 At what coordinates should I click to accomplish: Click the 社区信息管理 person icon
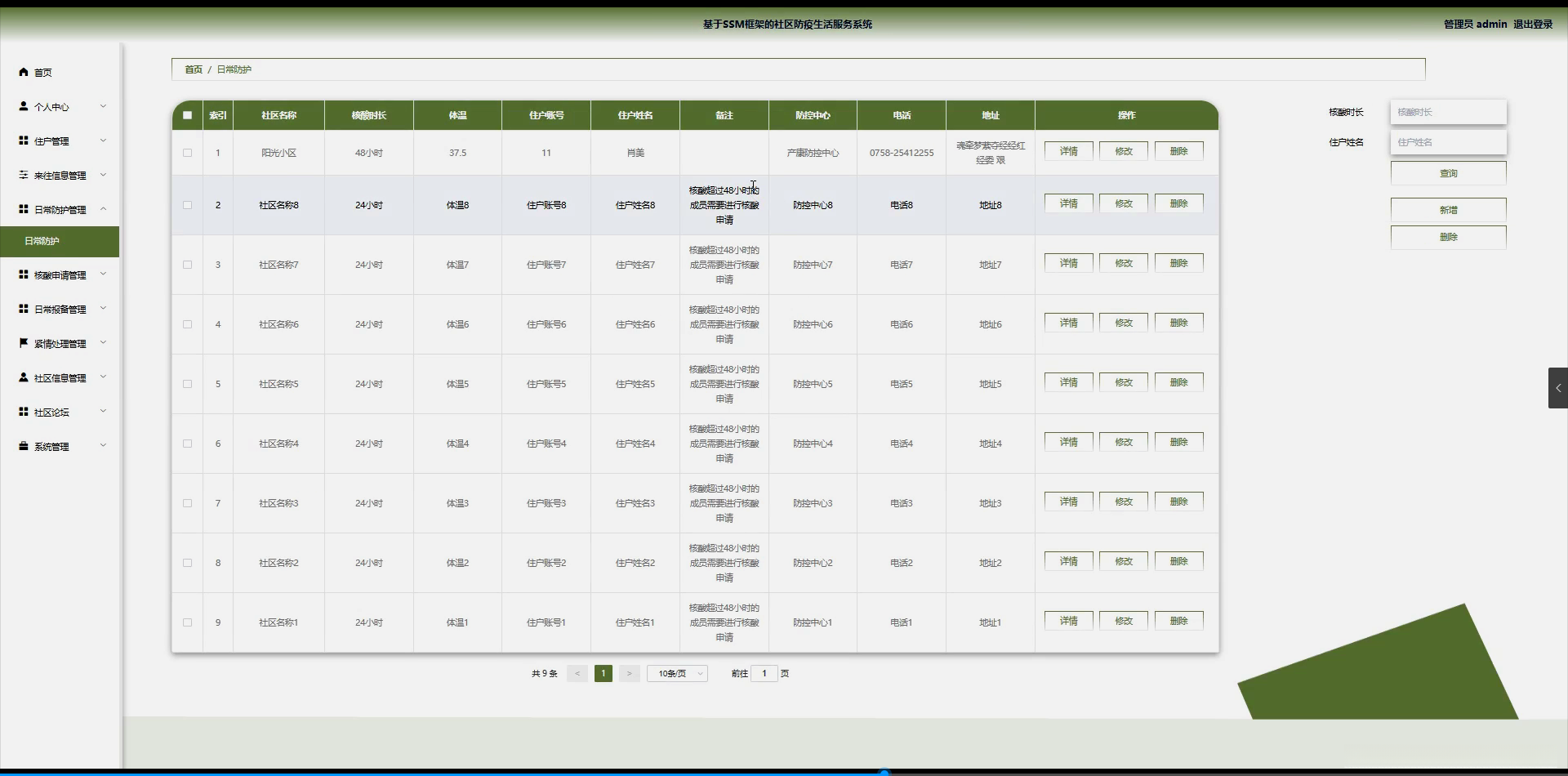pos(24,377)
